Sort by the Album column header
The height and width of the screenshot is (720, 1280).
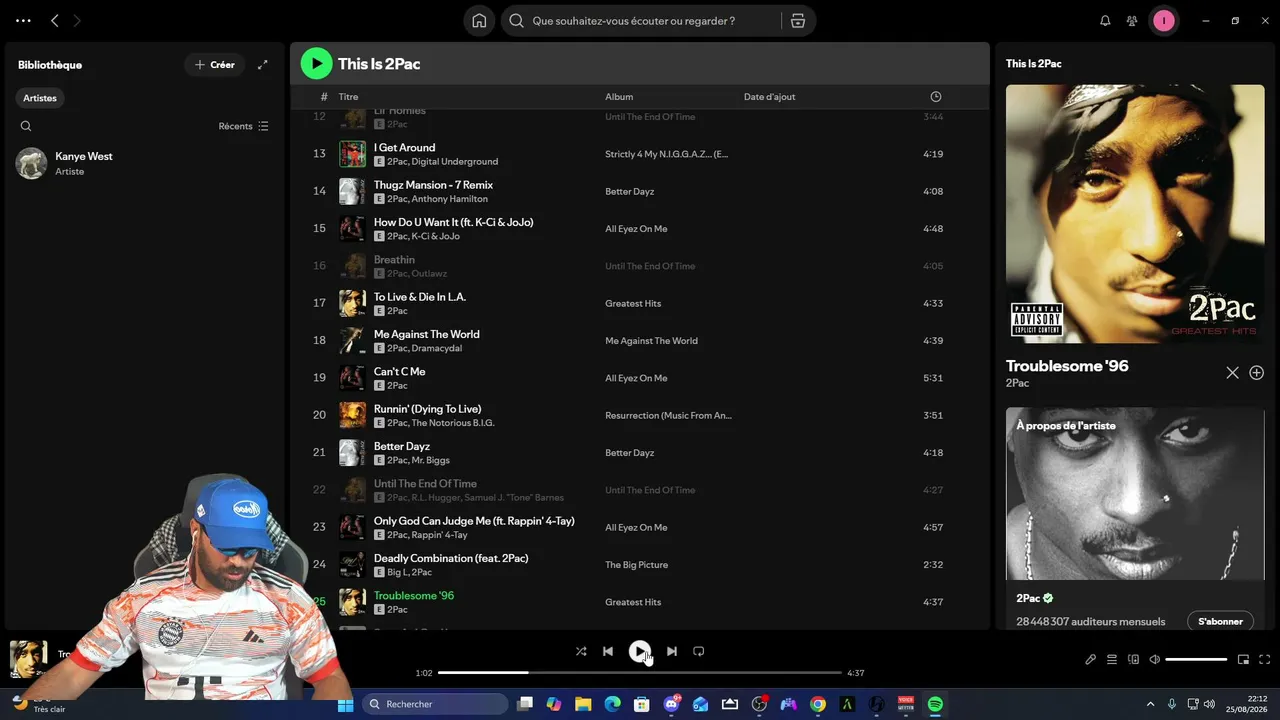(x=619, y=97)
